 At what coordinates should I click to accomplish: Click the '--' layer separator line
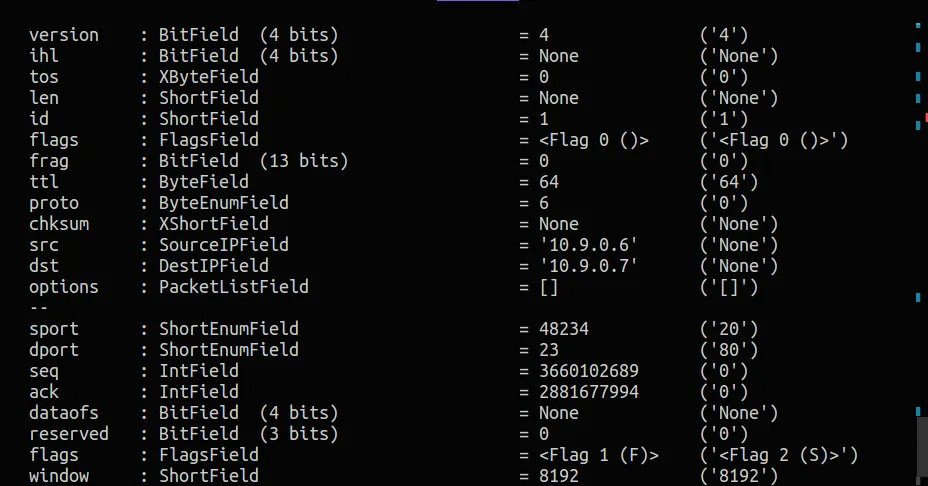coord(39,308)
